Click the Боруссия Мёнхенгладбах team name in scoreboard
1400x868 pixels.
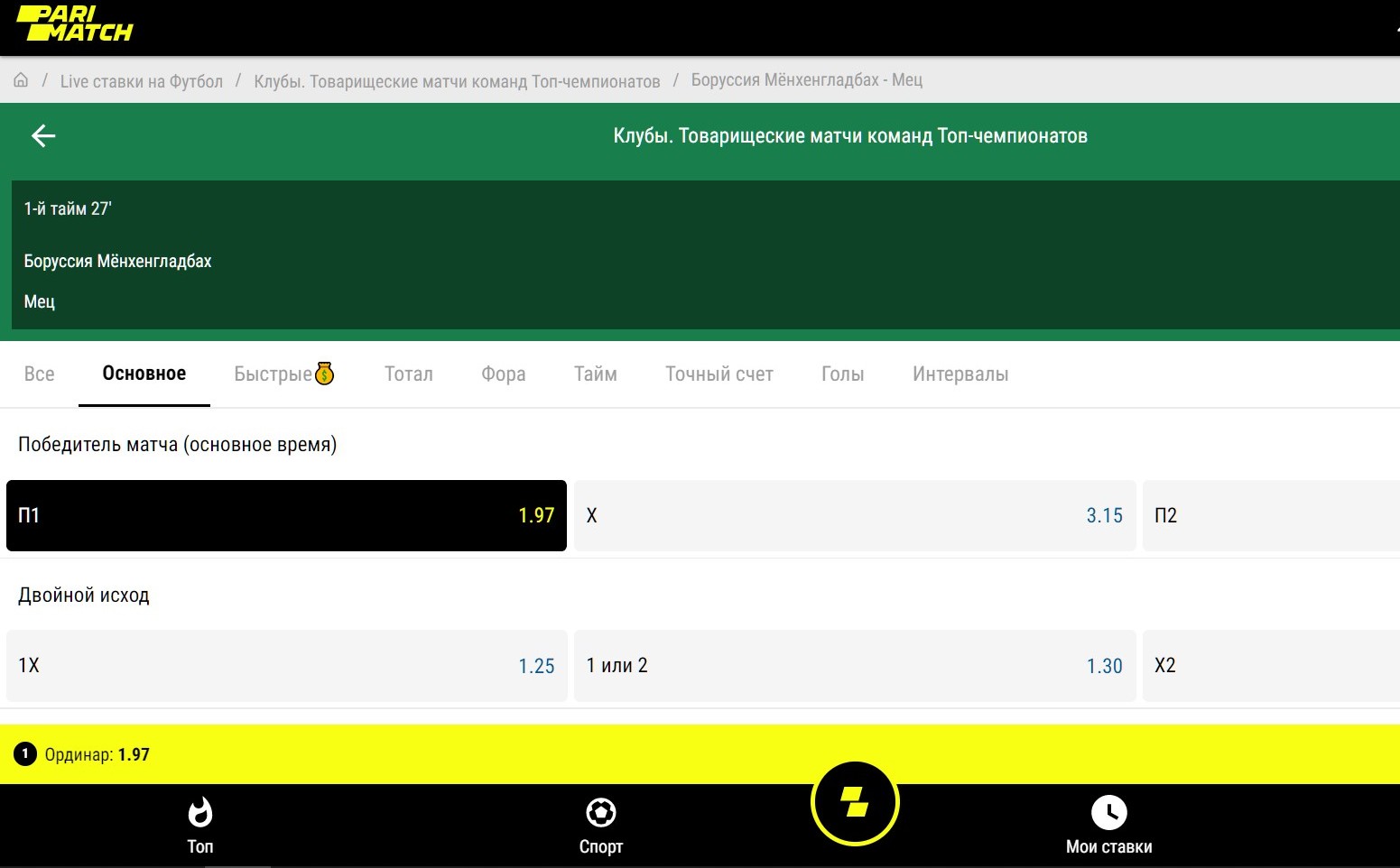point(117,261)
